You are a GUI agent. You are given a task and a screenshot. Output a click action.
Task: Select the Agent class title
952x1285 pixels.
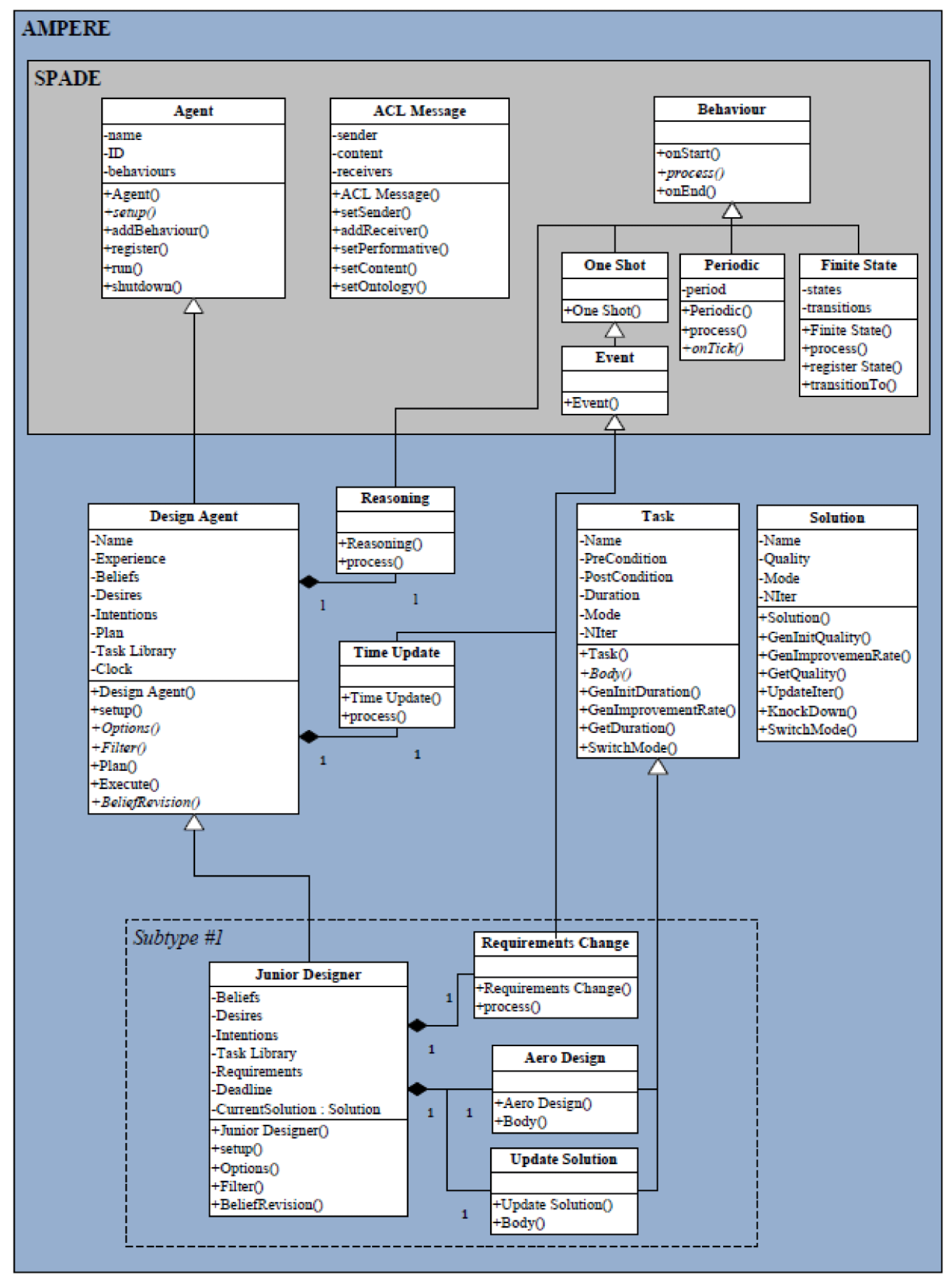[x=193, y=111]
